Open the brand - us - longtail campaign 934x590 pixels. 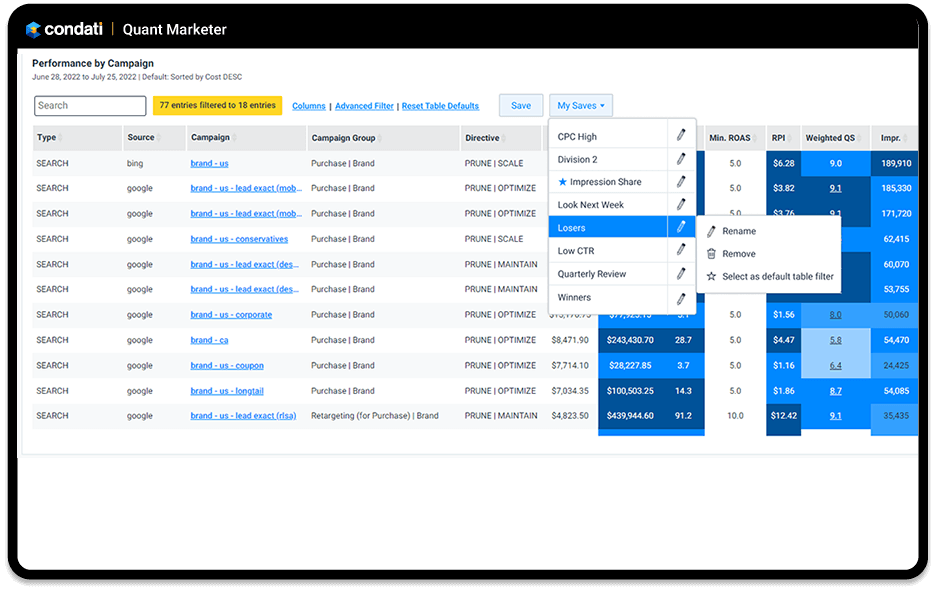[227, 391]
